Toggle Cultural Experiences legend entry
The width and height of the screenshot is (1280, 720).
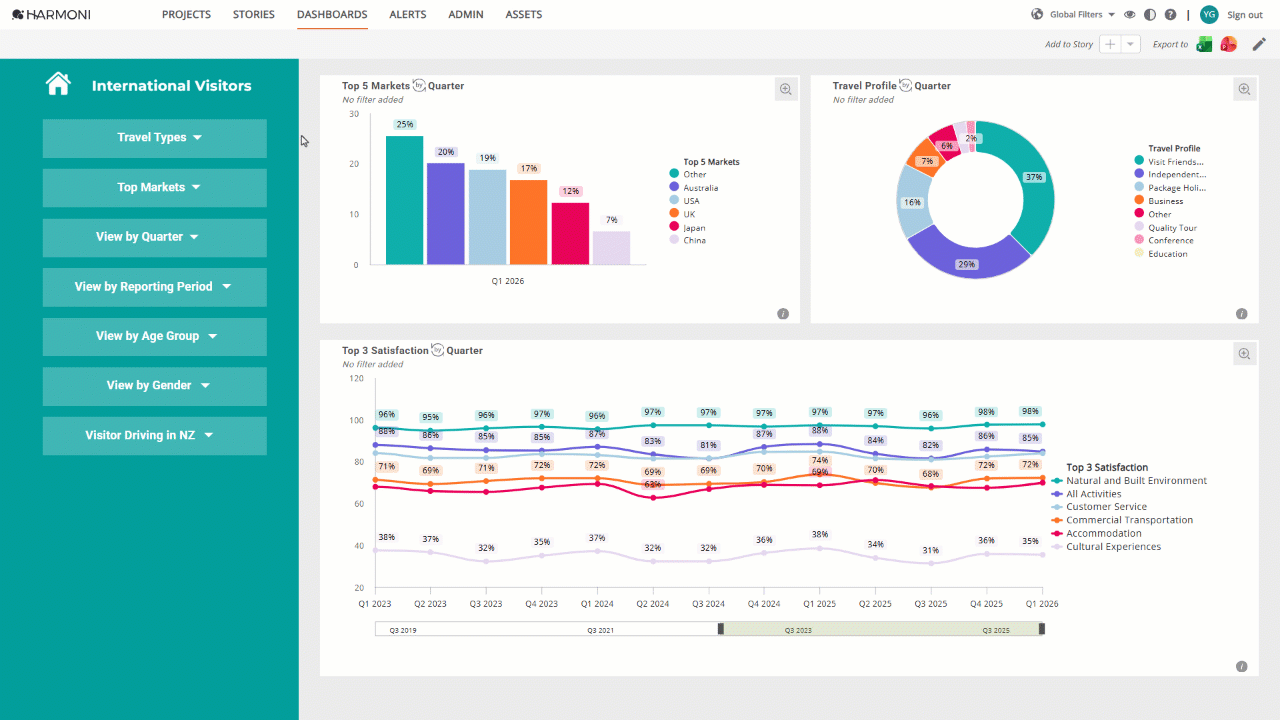tap(1106, 546)
